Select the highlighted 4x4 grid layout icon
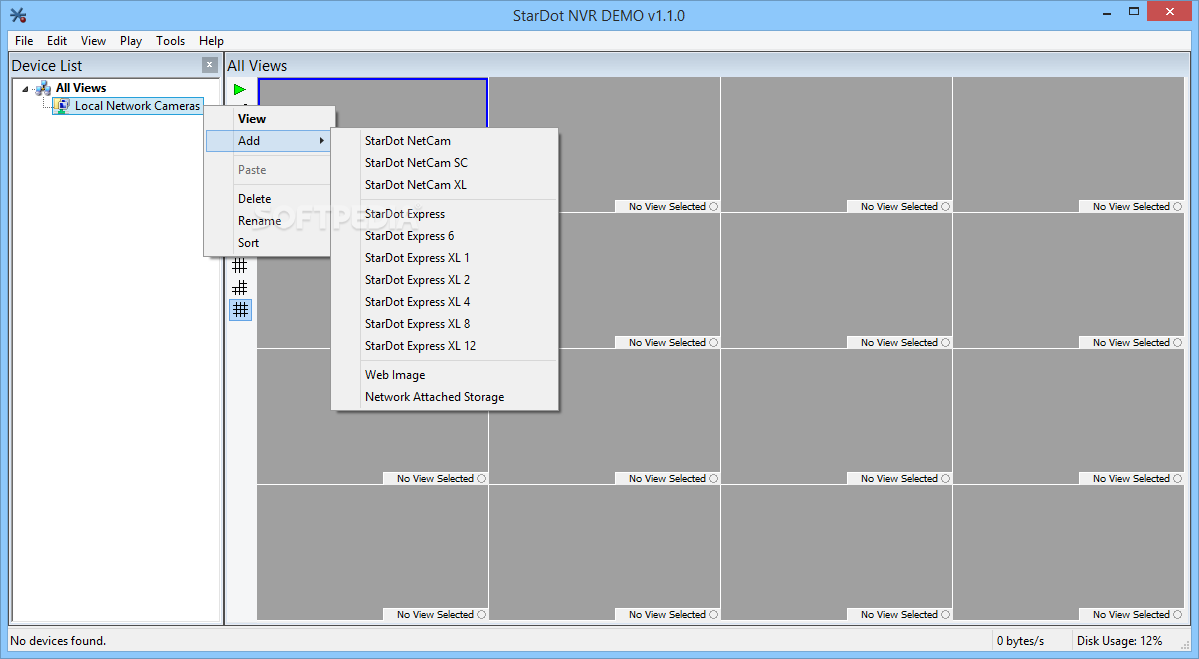 240,310
